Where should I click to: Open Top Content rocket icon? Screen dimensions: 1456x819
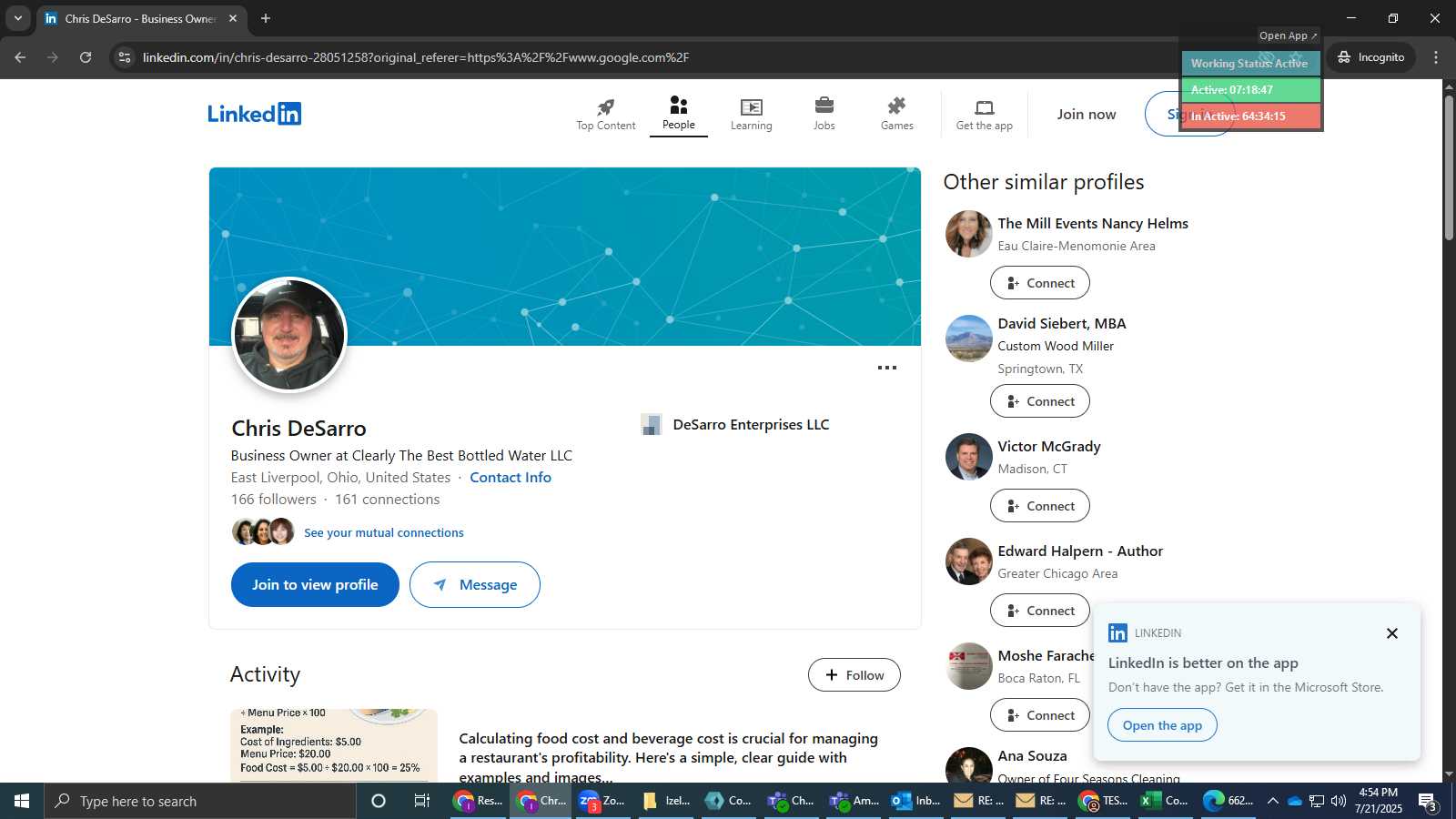tap(605, 115)
